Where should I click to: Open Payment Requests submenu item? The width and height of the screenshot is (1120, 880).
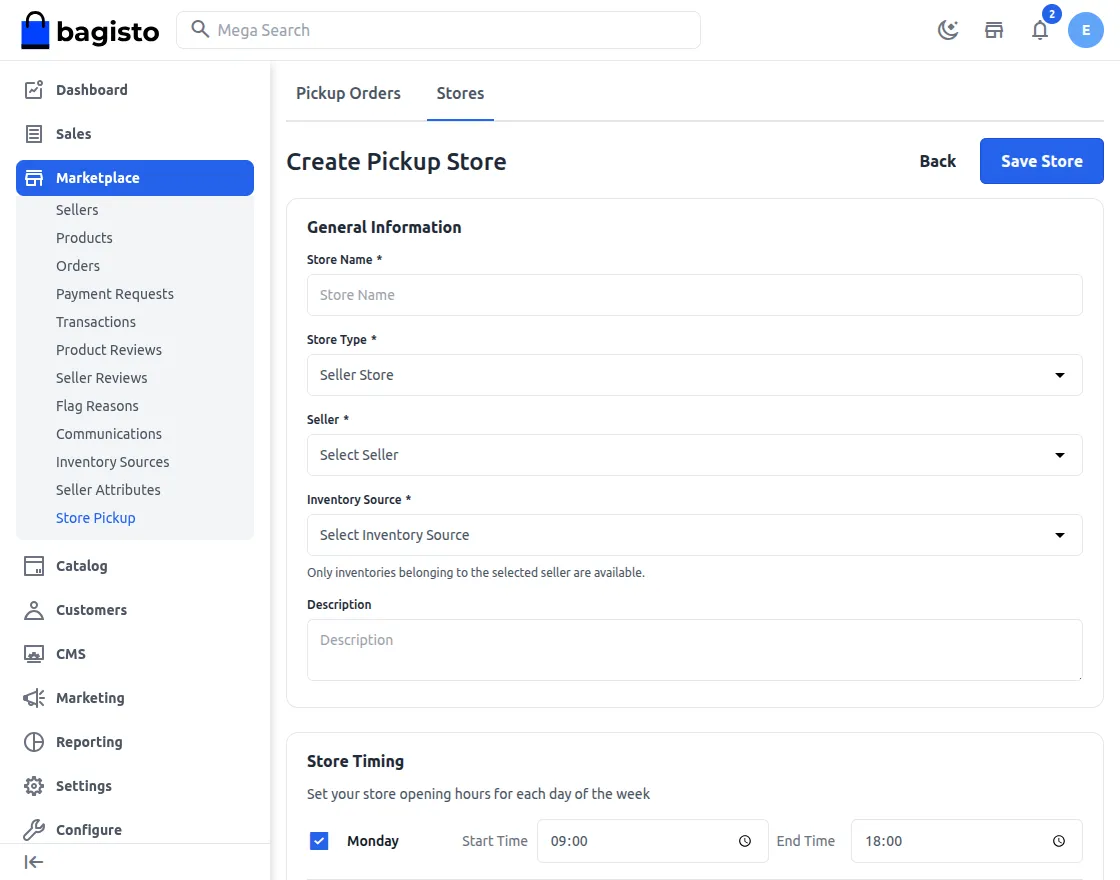115,294
